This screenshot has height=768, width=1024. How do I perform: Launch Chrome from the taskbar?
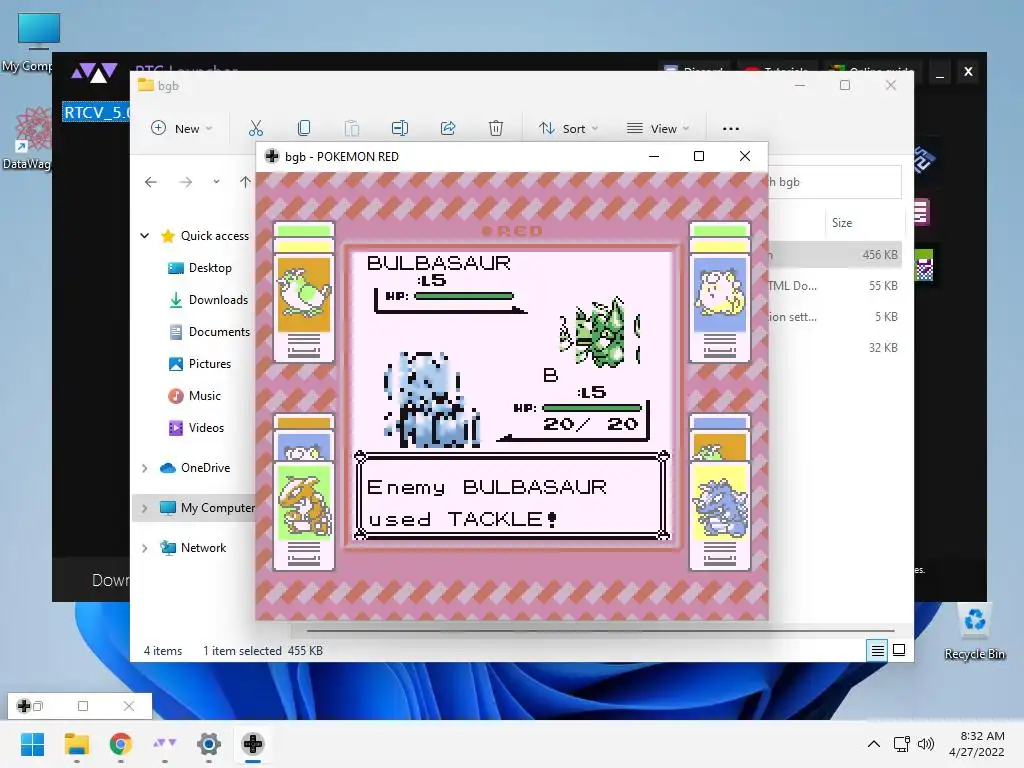point(120,744)
